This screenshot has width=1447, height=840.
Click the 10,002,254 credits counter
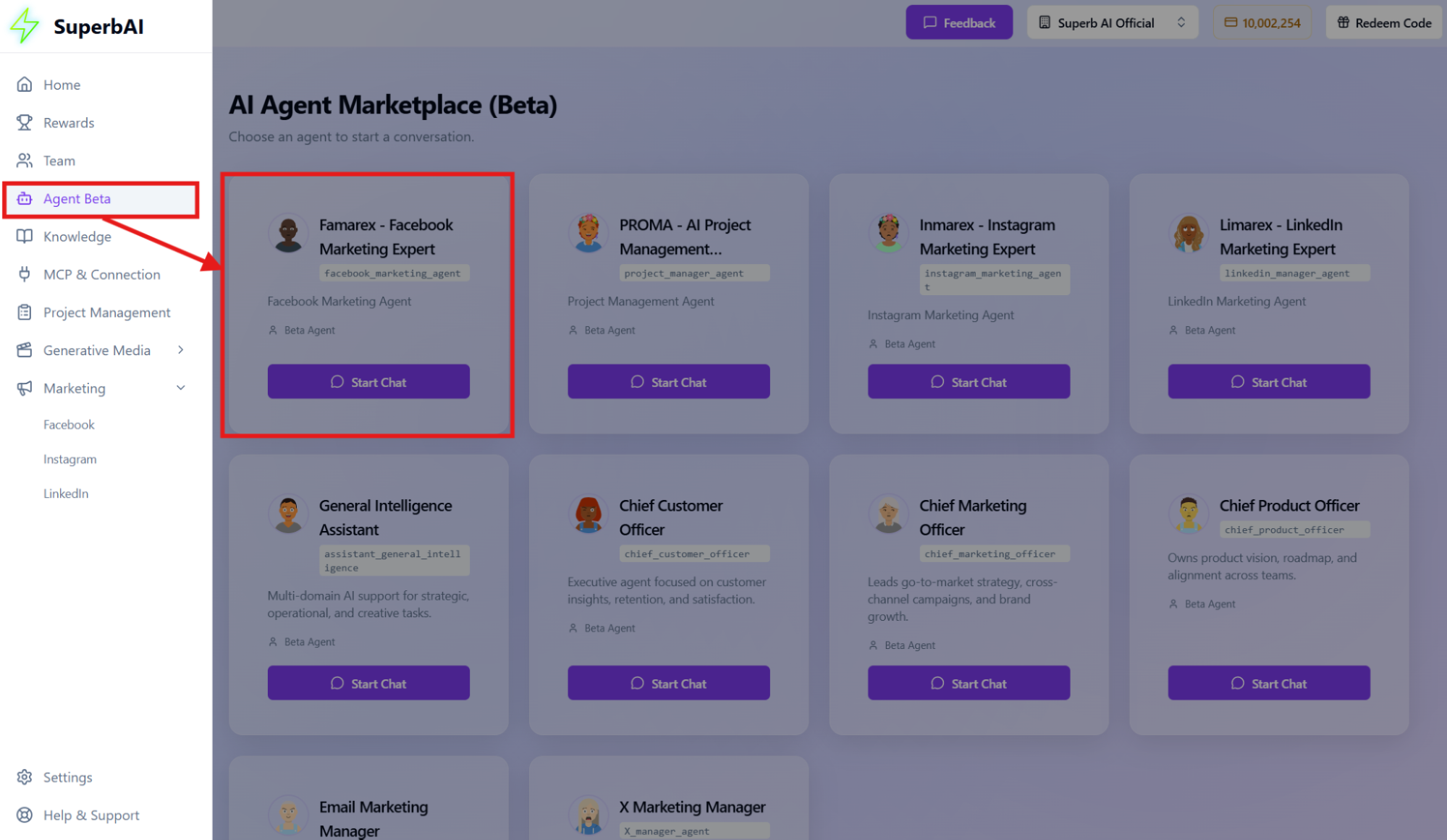coord(1262,22)
